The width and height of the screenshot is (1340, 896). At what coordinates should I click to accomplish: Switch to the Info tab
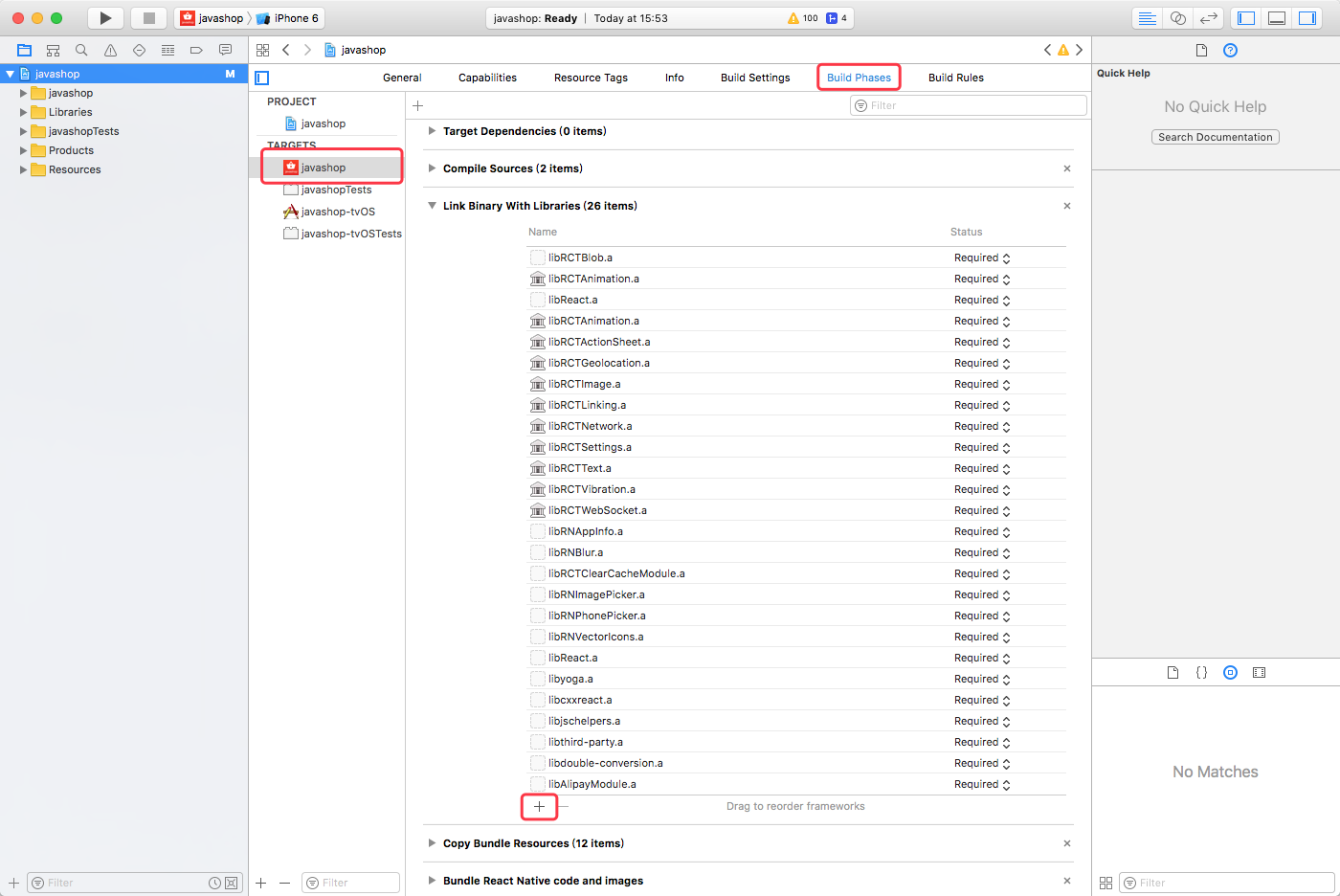pyautogui.click(x=675, y=78)
